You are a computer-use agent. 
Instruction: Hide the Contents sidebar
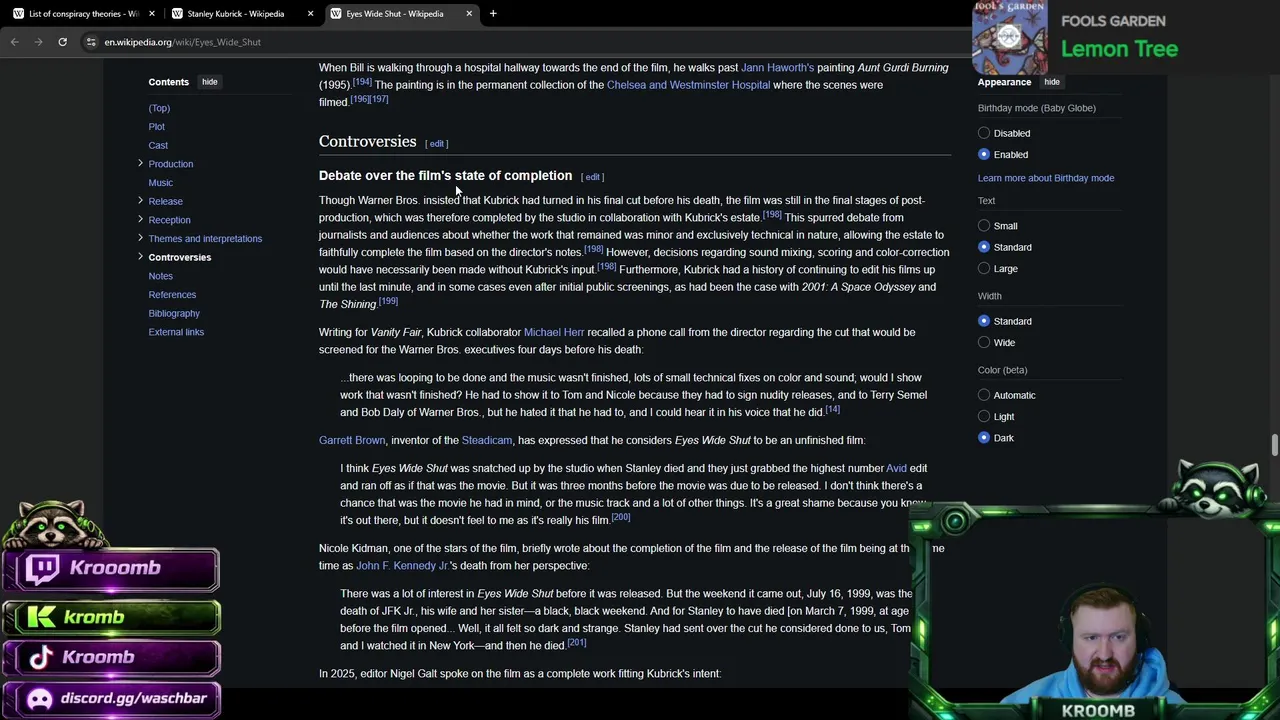209,82
